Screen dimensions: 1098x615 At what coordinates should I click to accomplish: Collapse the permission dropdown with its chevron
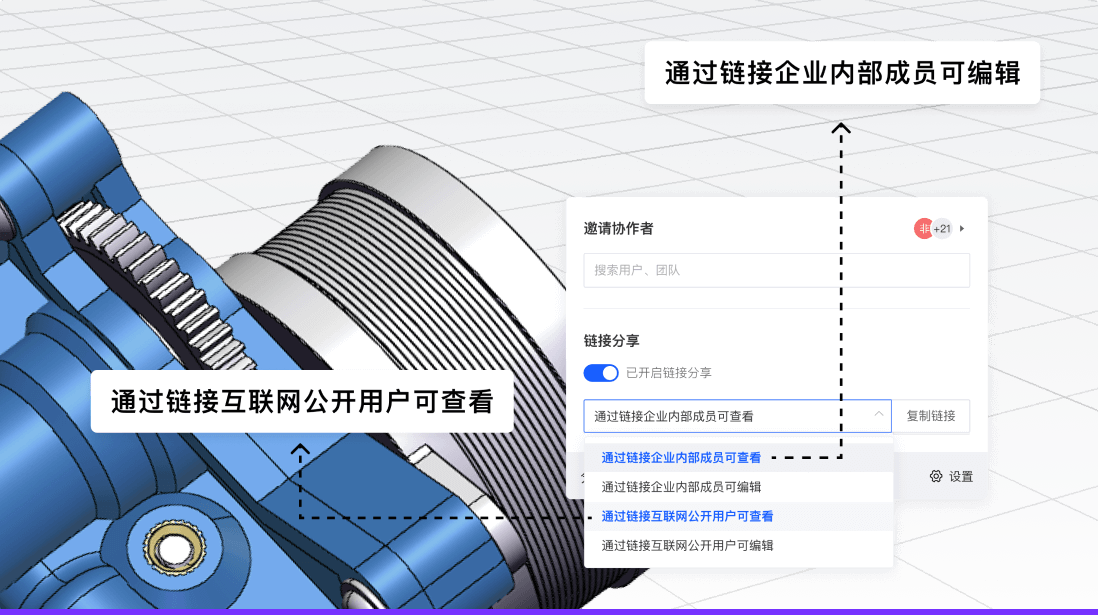pyautogui.click(x=878, y=416)
